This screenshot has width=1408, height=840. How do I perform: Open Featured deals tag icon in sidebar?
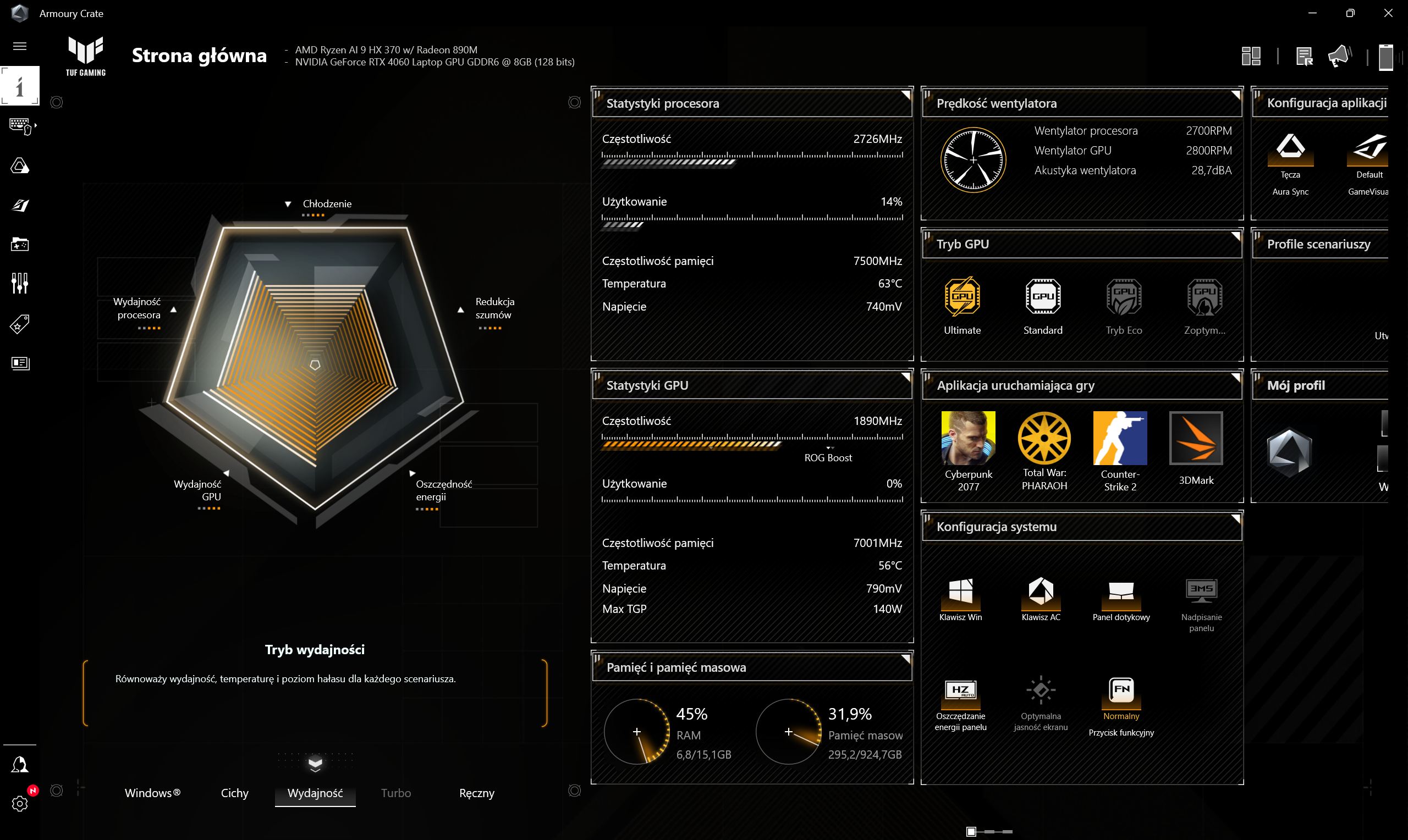pyautogui.click(x=20, y=324)
